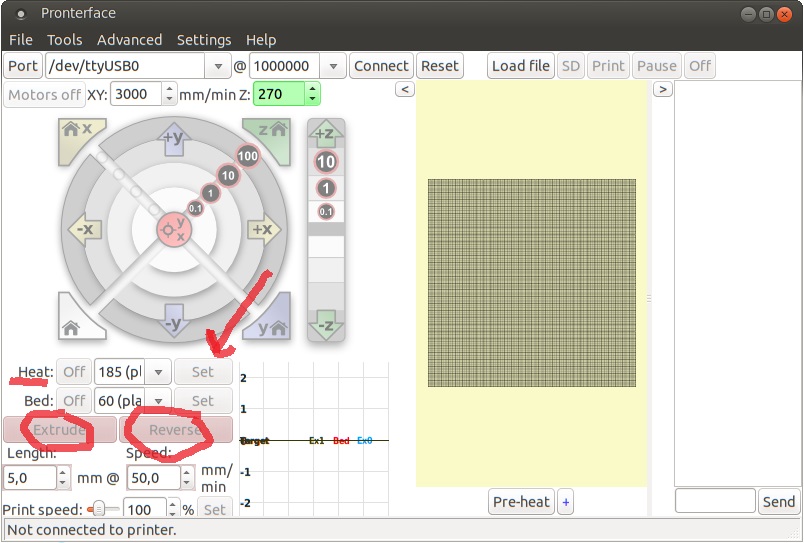Click the Print button

(608, 66)
